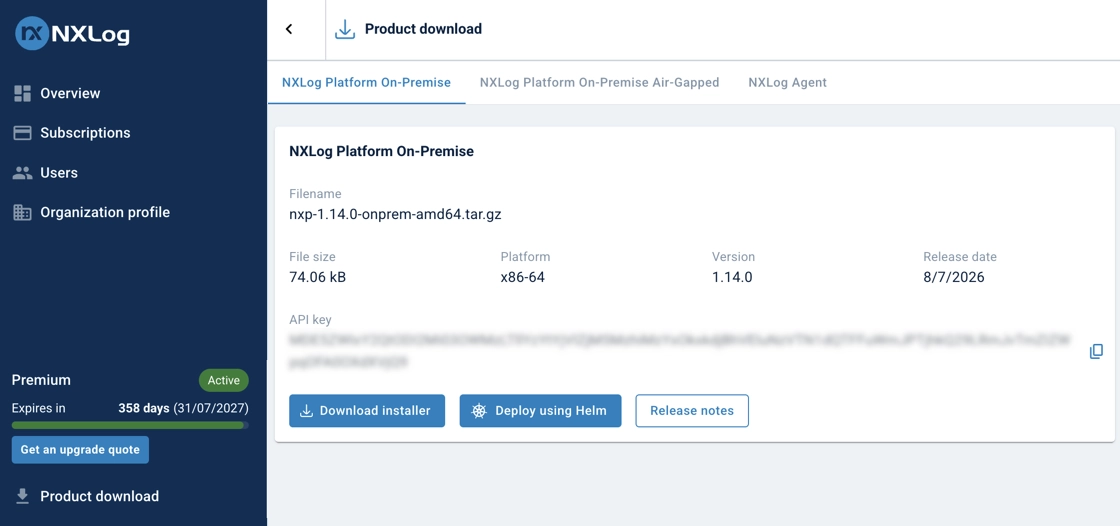This screenshot has width=1120, height=526.
Task: Click the download icon beside header title
Action: (x=345, y=29)
